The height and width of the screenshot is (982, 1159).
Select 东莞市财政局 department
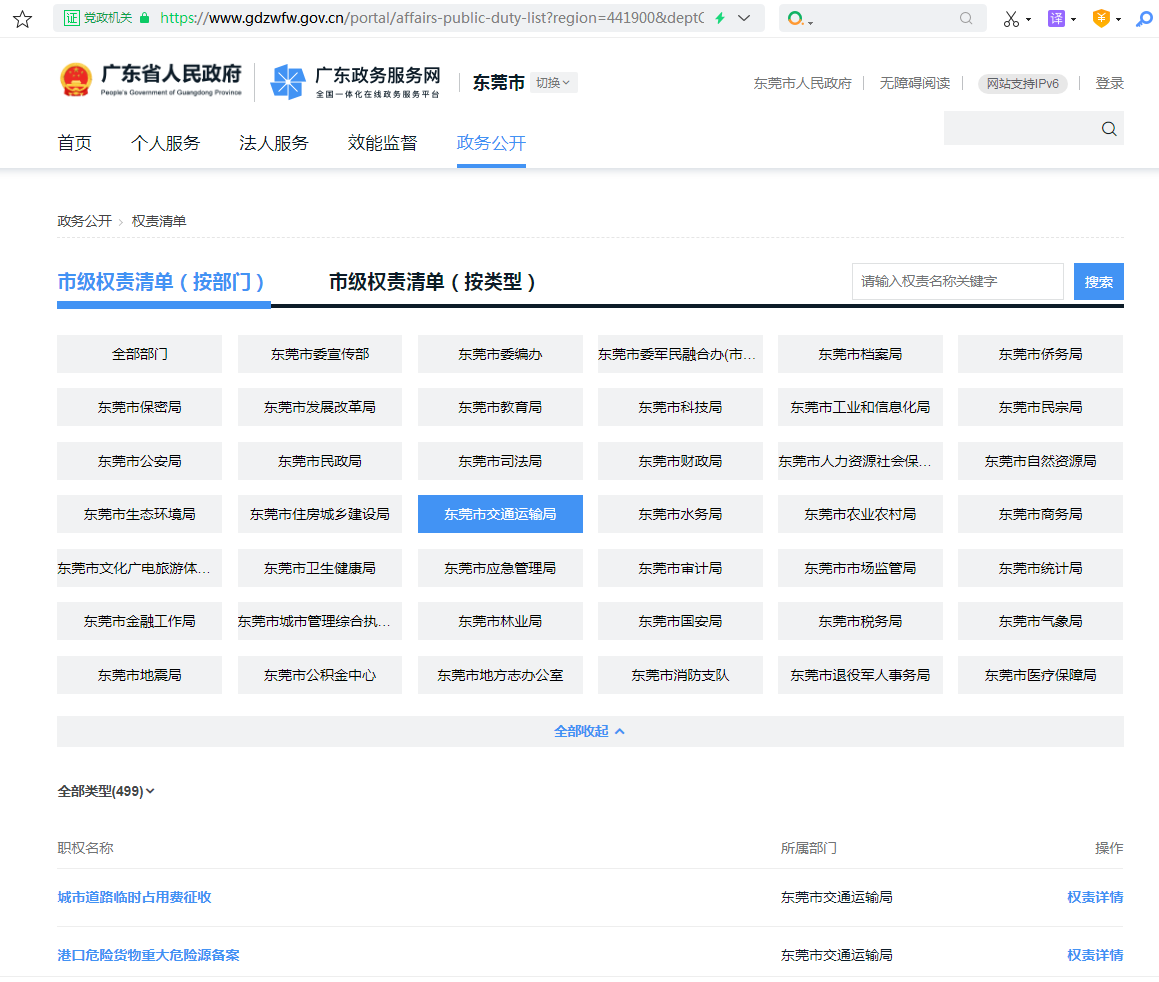[x=680, y=461]
